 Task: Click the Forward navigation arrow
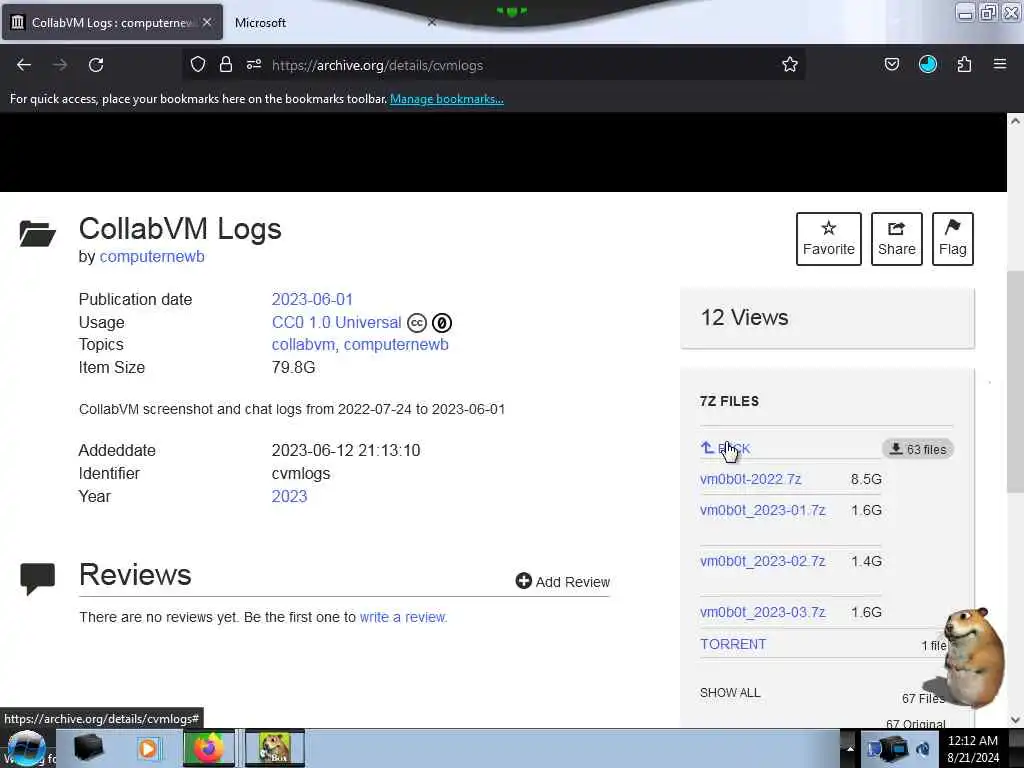click(x=60, y=65)
